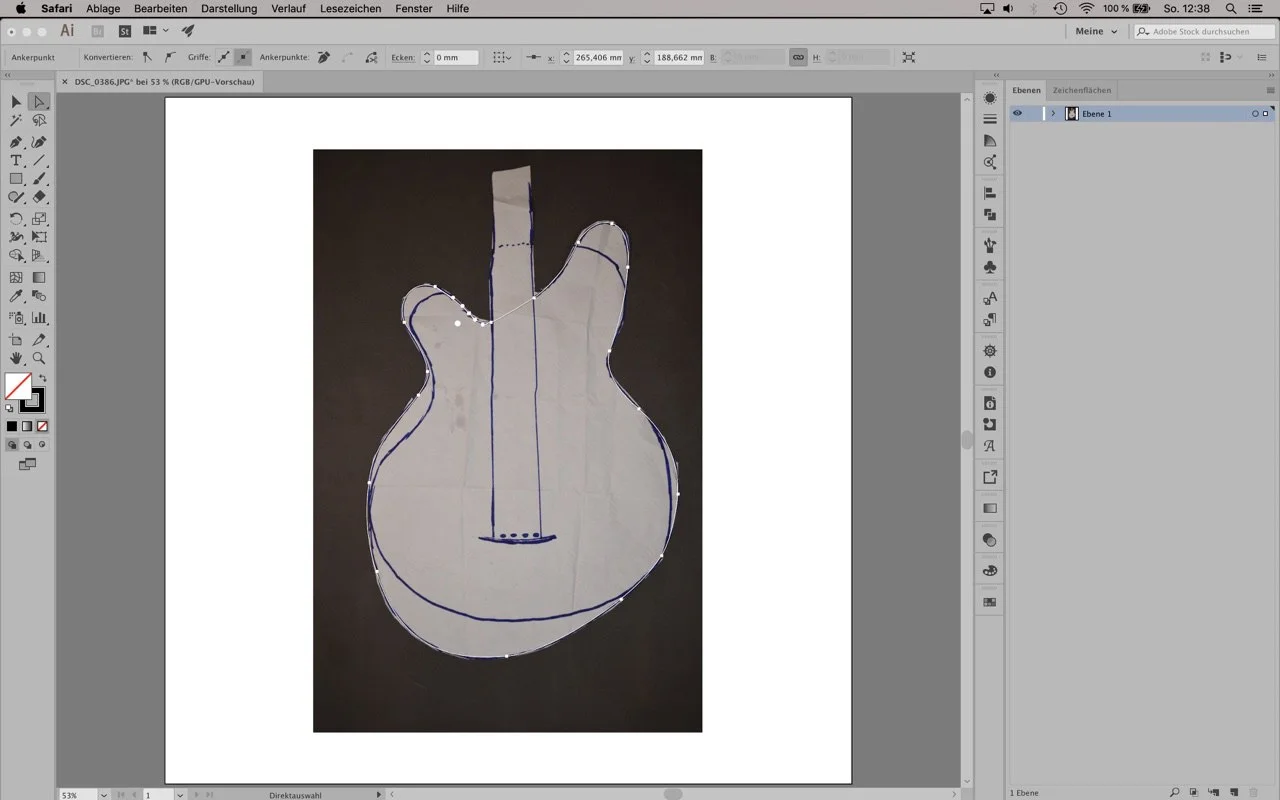This screenshot has width=1280, height=800.
Task: Click the Ecken corner options label
Action: pyautogui.click(x=402, y=58)
